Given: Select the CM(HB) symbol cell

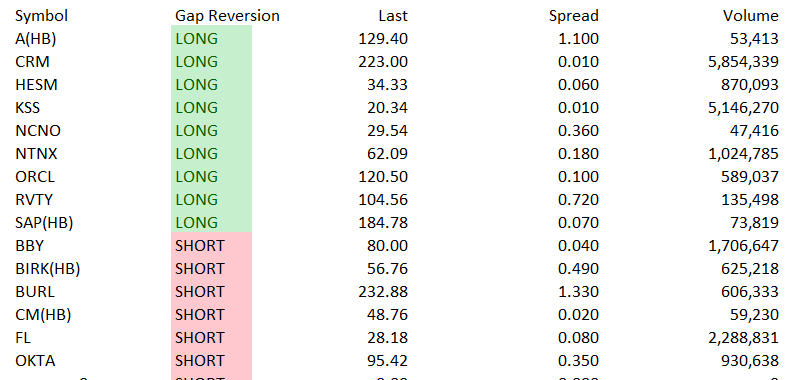Looking at the screenshot, I should [43, 315].
